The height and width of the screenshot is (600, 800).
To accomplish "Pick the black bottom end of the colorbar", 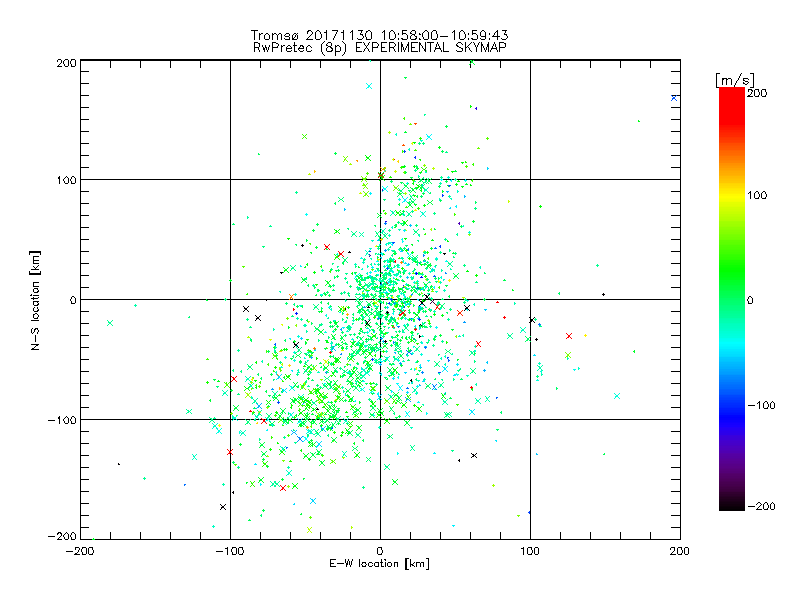I will [732, 503].
